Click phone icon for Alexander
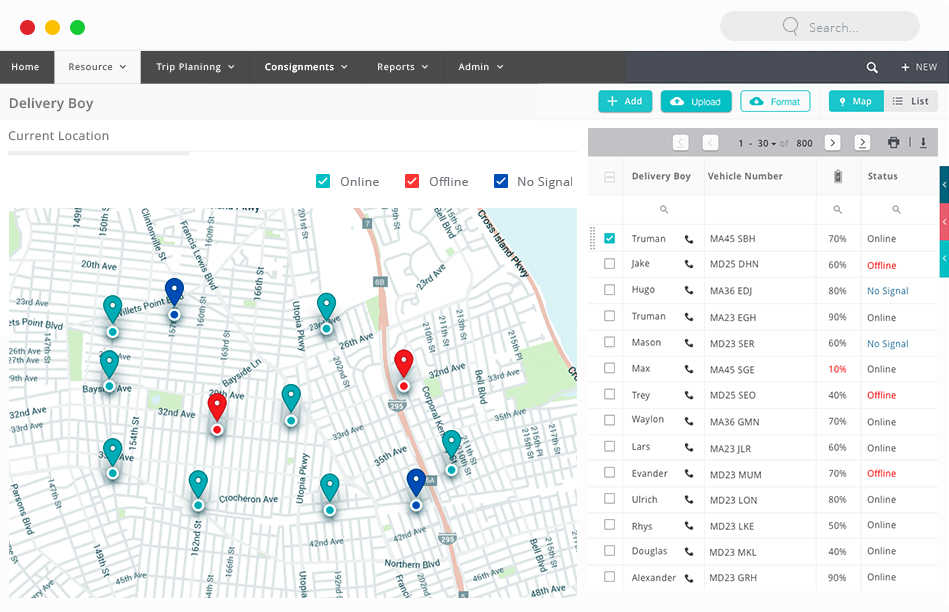 coord(689,578)
